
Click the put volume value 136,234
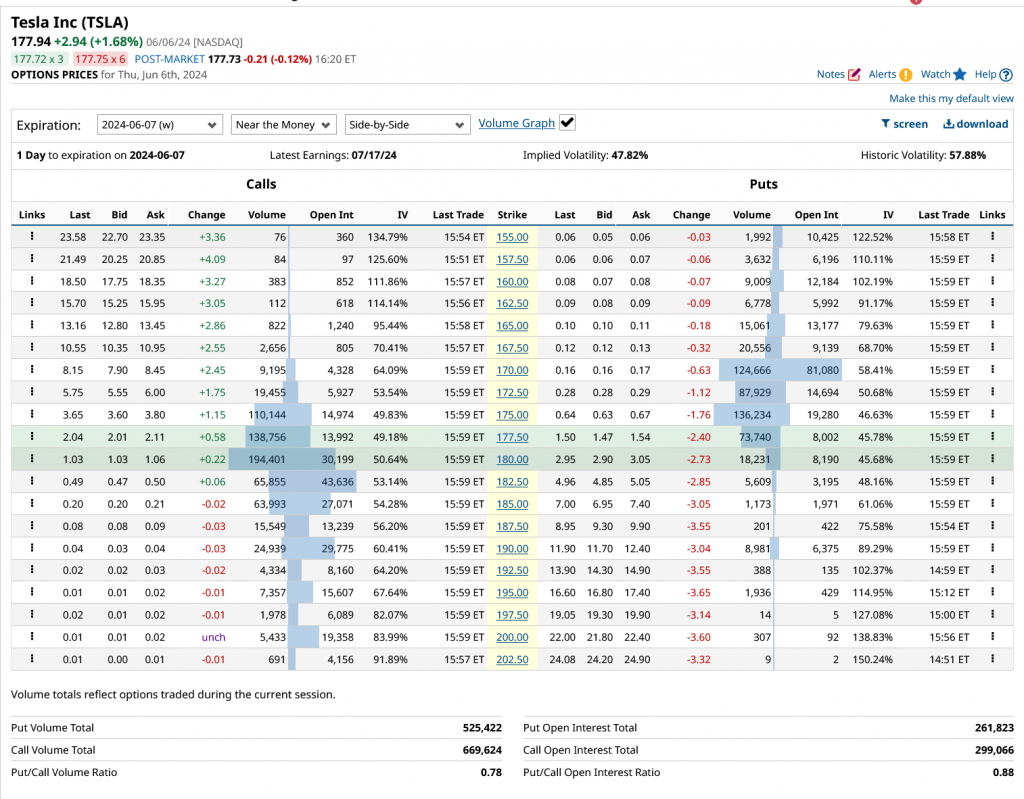752,415
